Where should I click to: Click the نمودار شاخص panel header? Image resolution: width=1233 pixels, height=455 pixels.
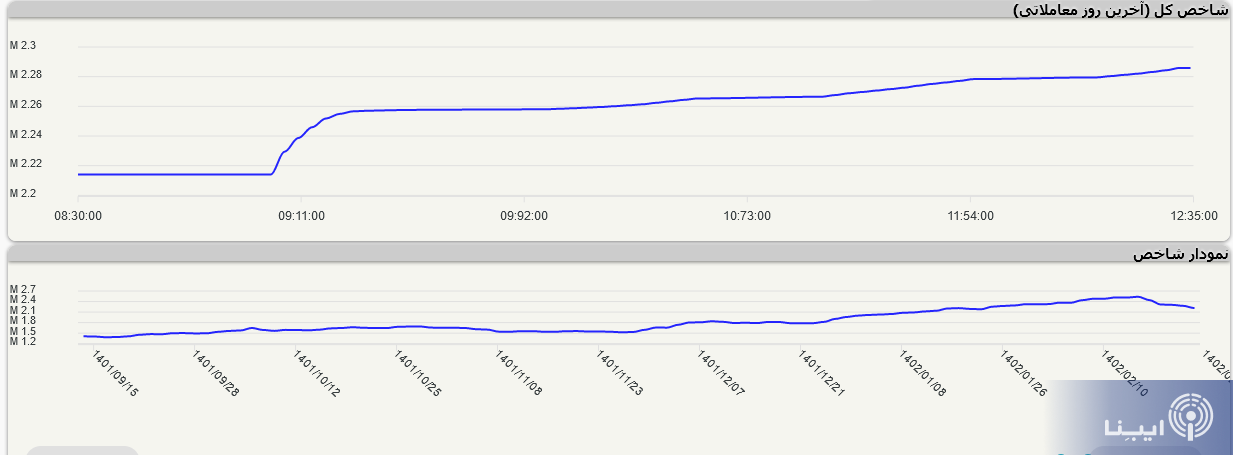(1179, 254)
